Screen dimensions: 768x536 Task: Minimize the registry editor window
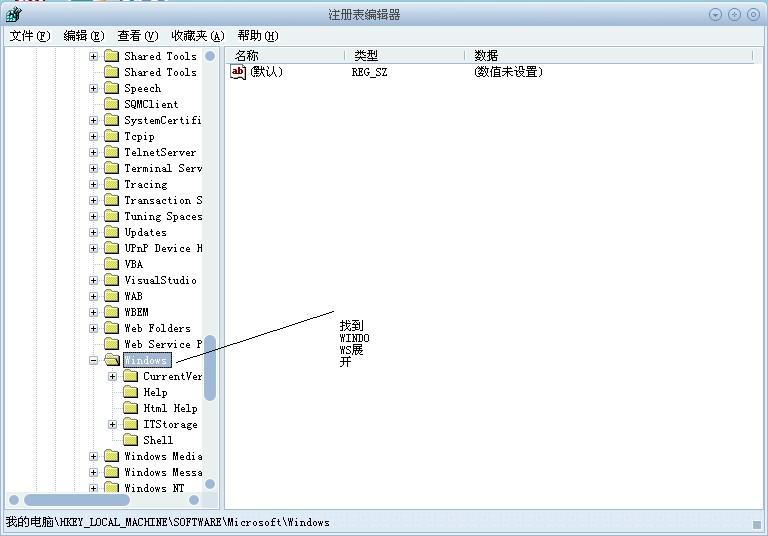point(716,15)
